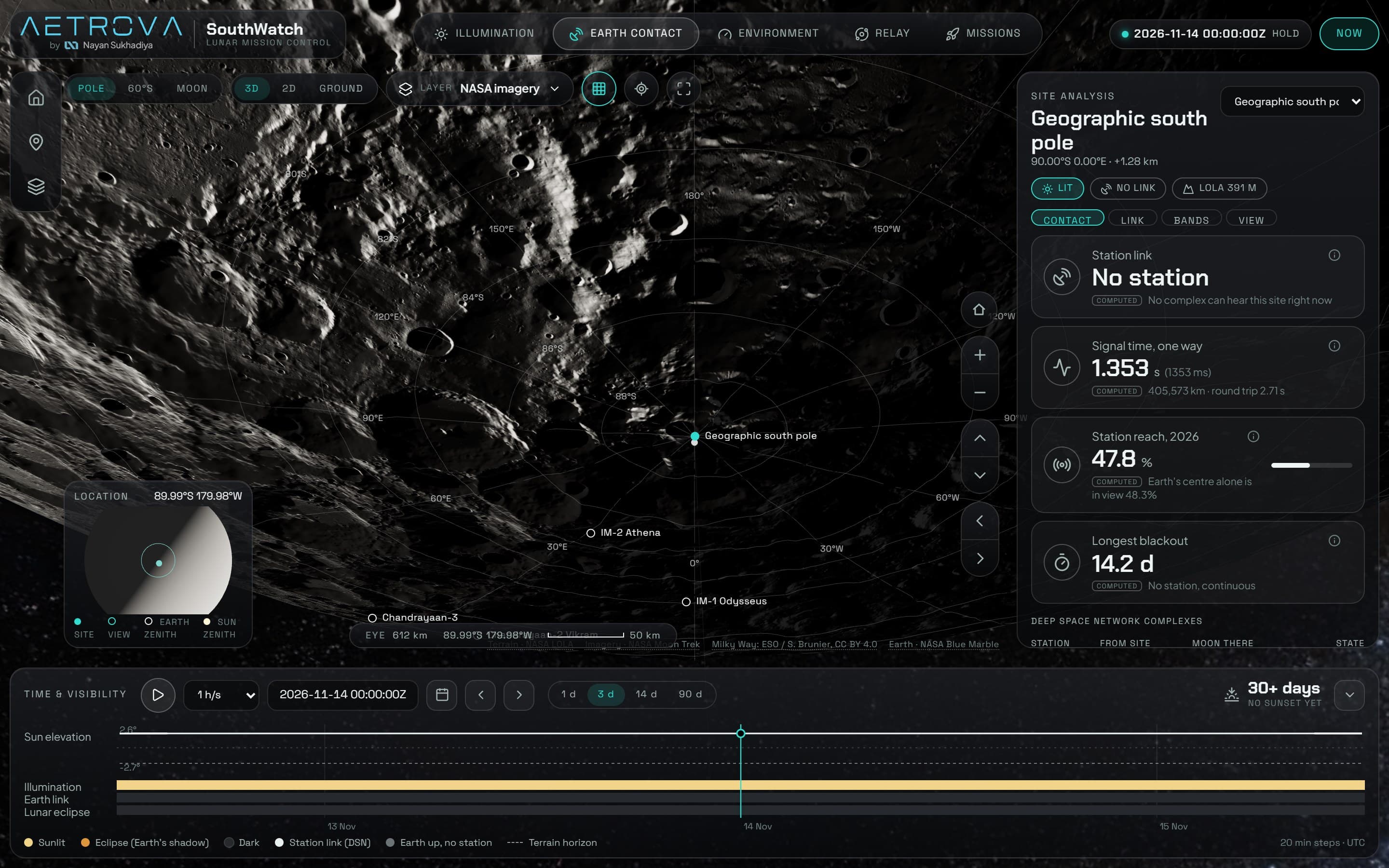
Task: Collapse the Time & Visibility panel
Action: pos(1349,694)
